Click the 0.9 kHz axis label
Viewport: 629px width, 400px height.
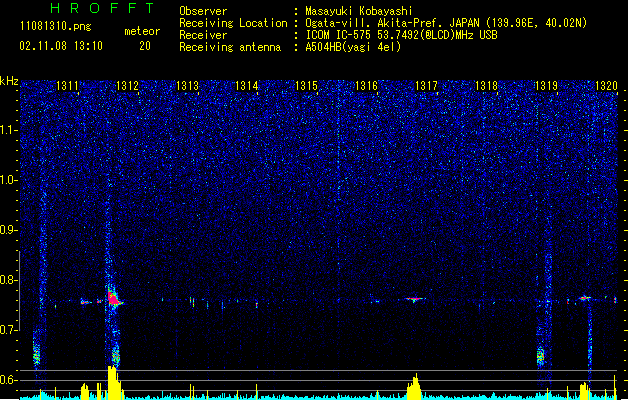(x=8, y=230)
